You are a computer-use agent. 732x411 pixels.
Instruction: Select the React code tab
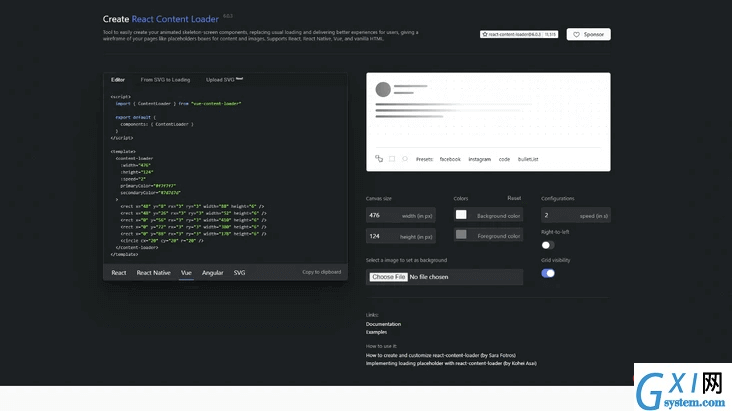coord(119,273)
